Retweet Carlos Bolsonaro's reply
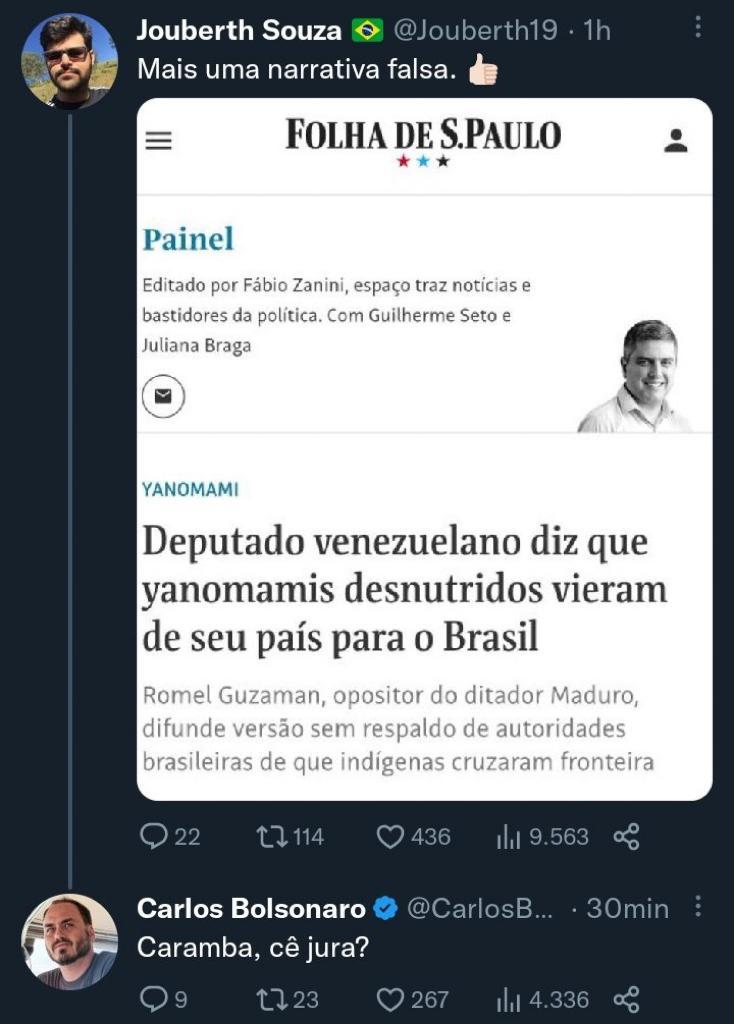 (271, 999)
